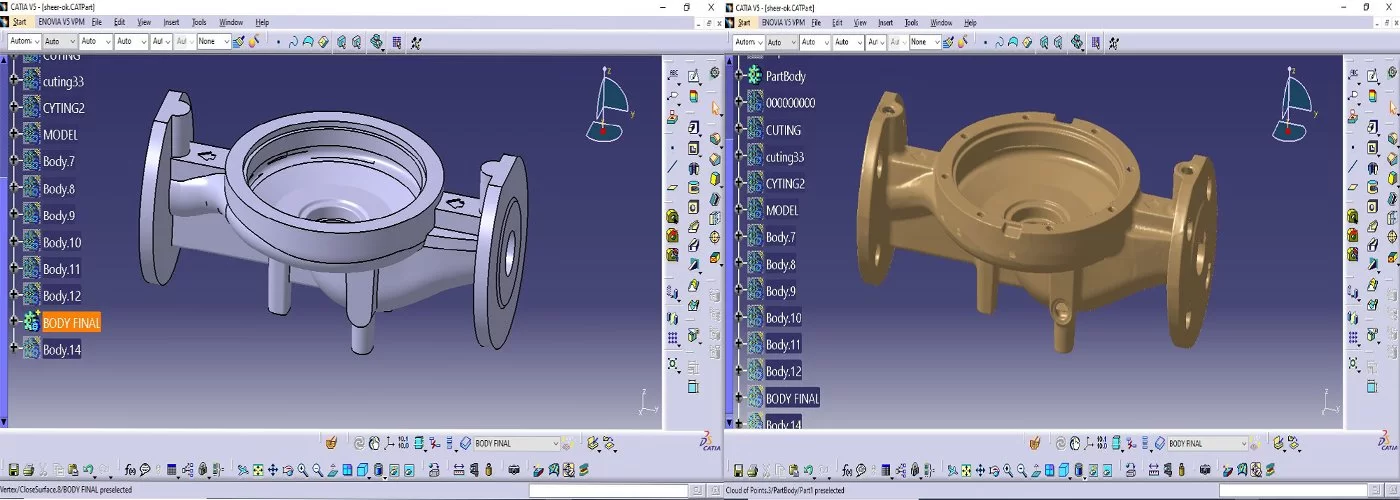Click the Print icon in right window

click(x=751, y=470)
